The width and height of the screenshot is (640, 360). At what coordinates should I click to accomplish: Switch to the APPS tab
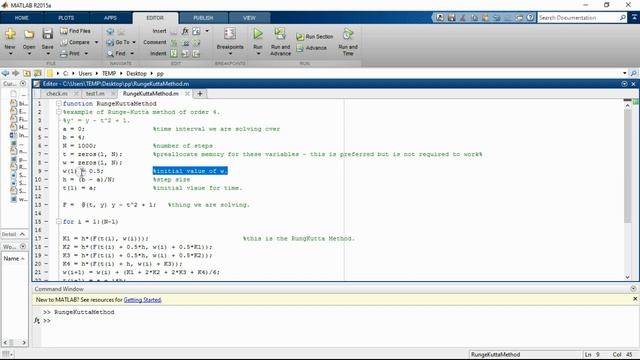pos(110,18)
